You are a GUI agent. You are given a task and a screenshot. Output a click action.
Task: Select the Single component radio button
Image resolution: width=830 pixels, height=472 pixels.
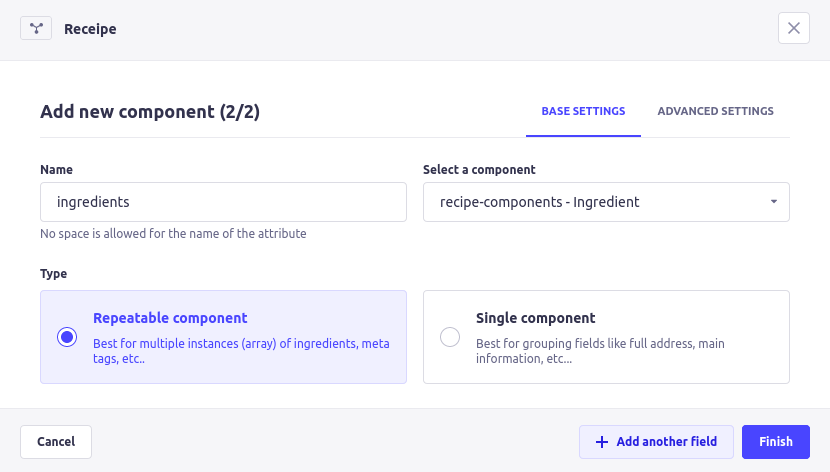(450, 337)
